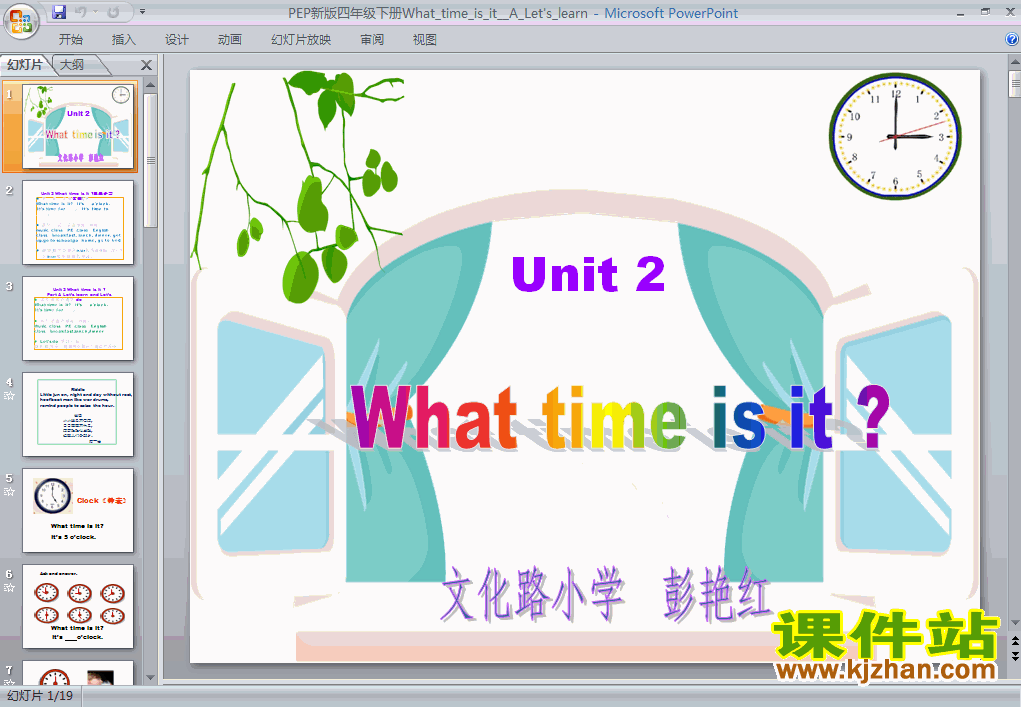Screen dimensions: 1021x707
Task: Go to previous slide double-arrow button
Action: pyautogui.click(x=1014, y=642)
